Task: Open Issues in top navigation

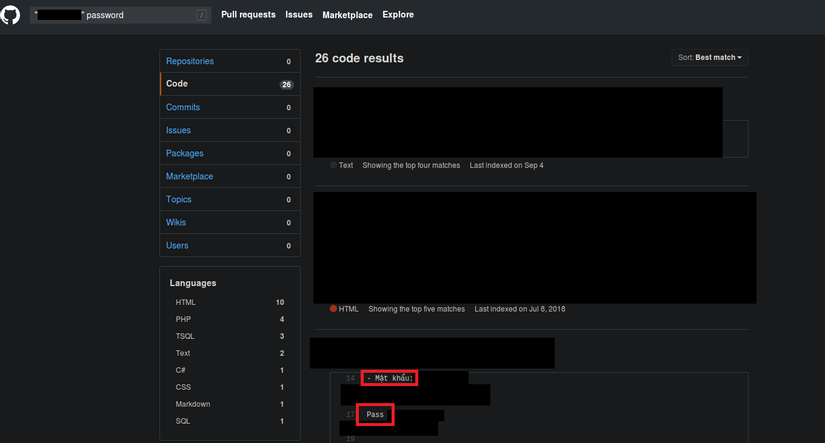Action: coord(299,15)
